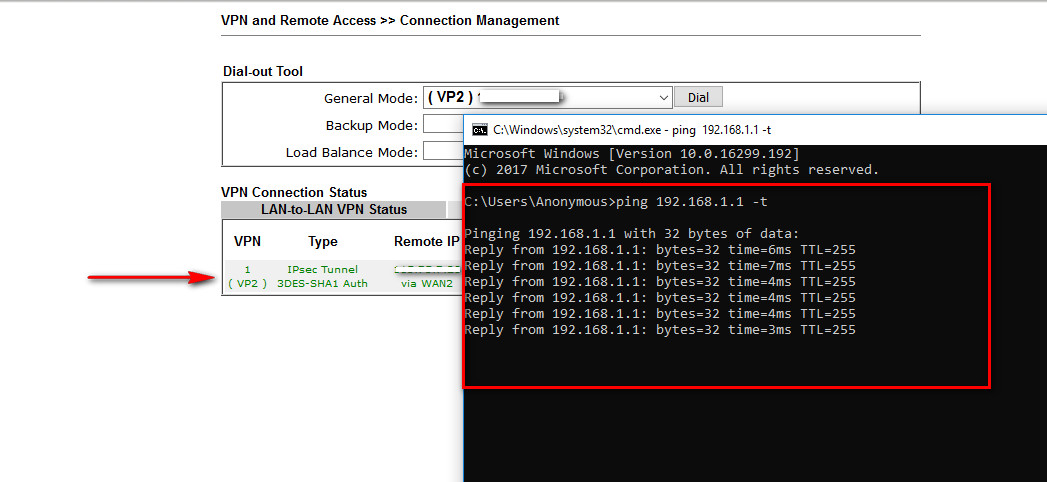Click the IPsec Tunnel type text
This screenshot has height=482, width=1047.
(322, 270)
